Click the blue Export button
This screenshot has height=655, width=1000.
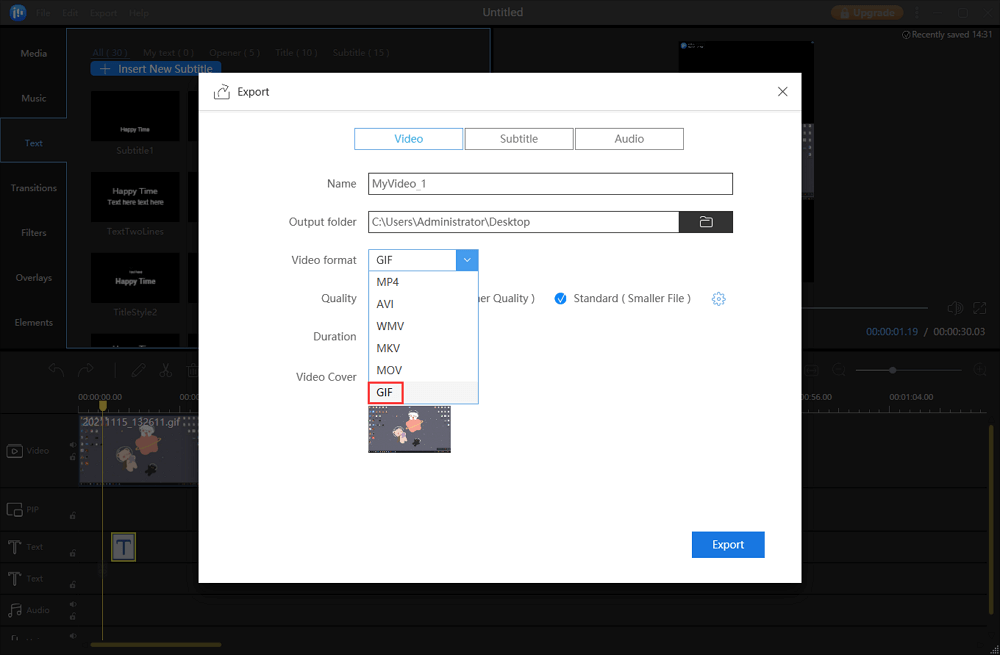point(728,545)
